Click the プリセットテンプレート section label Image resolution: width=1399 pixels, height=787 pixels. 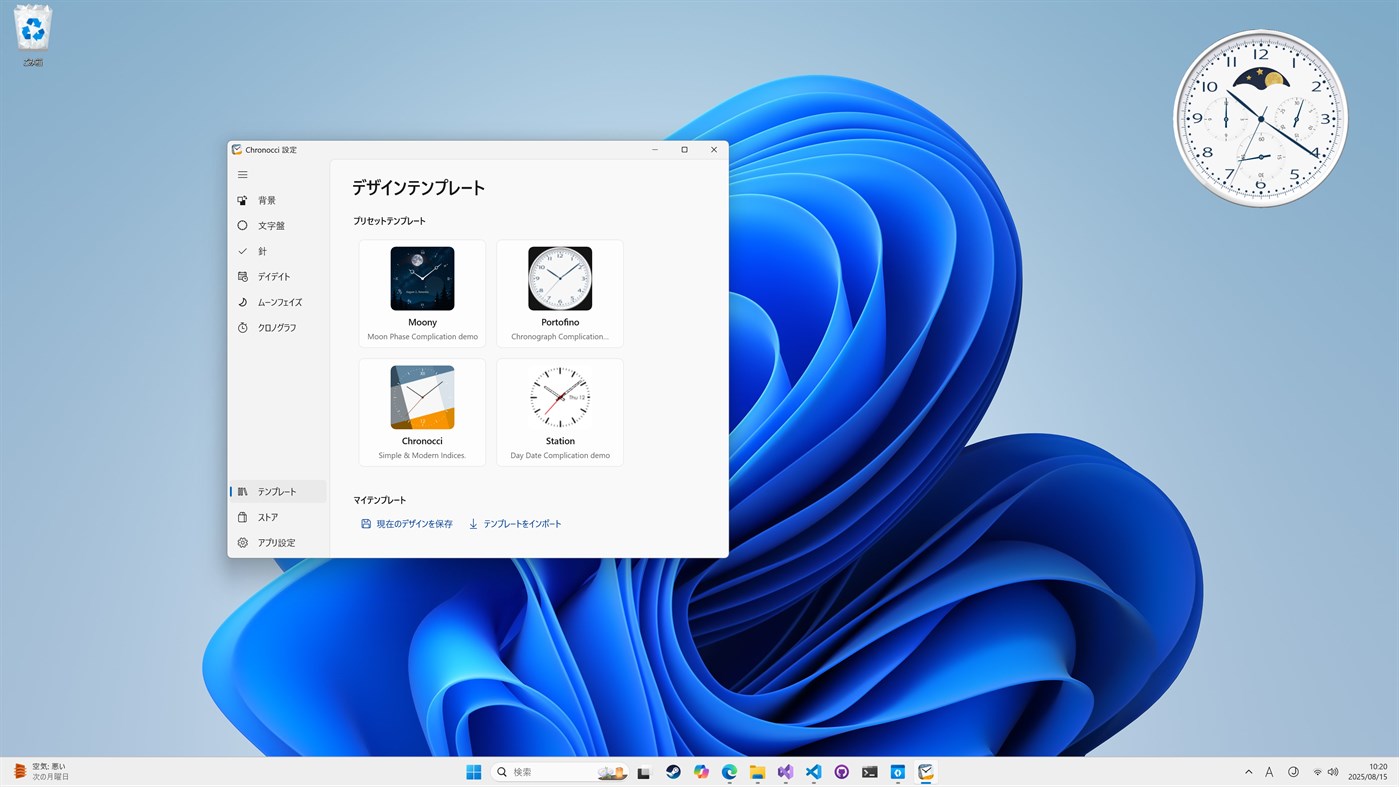389,221
